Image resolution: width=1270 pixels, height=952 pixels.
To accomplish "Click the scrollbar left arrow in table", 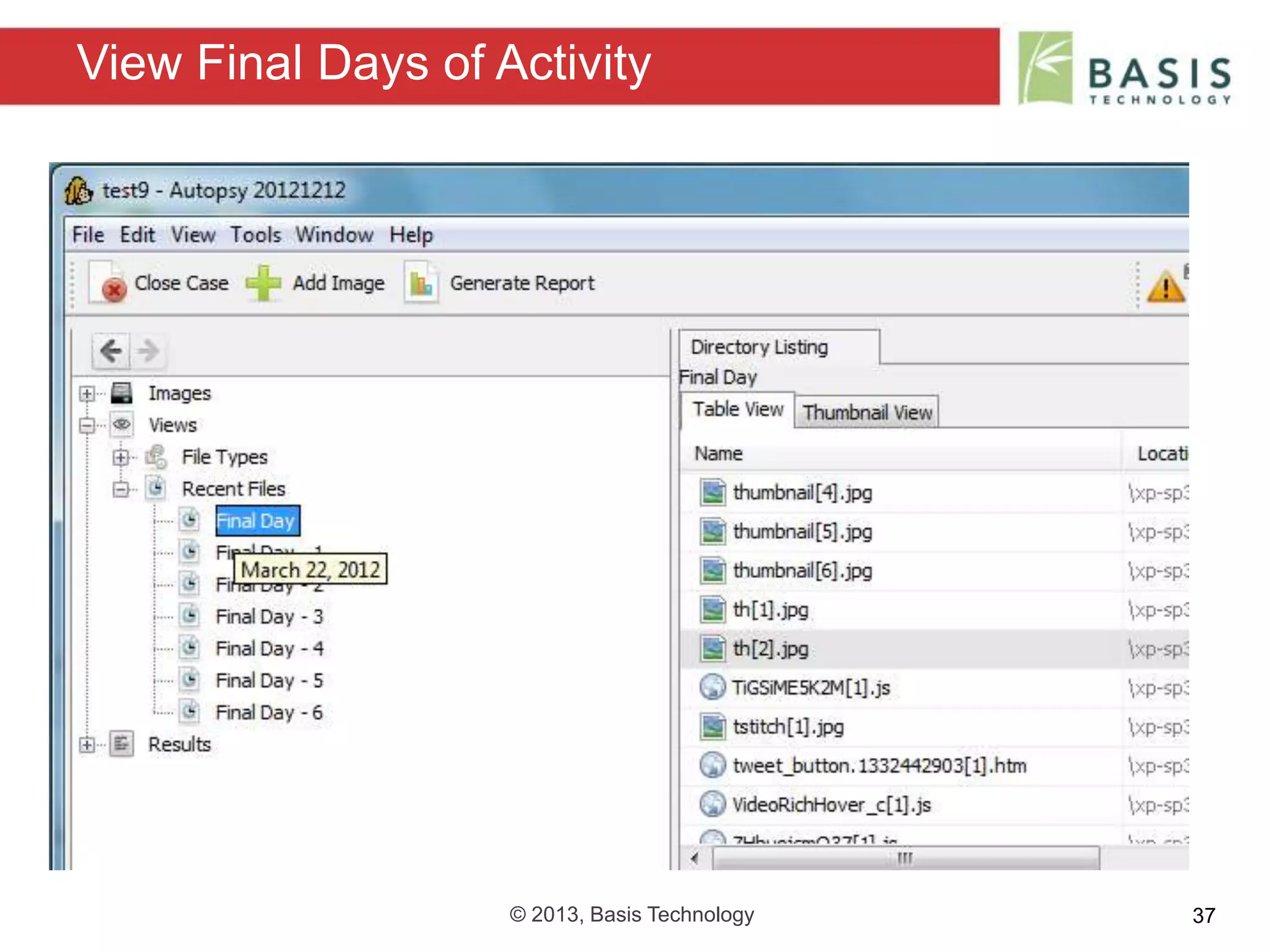I will 695,858.
